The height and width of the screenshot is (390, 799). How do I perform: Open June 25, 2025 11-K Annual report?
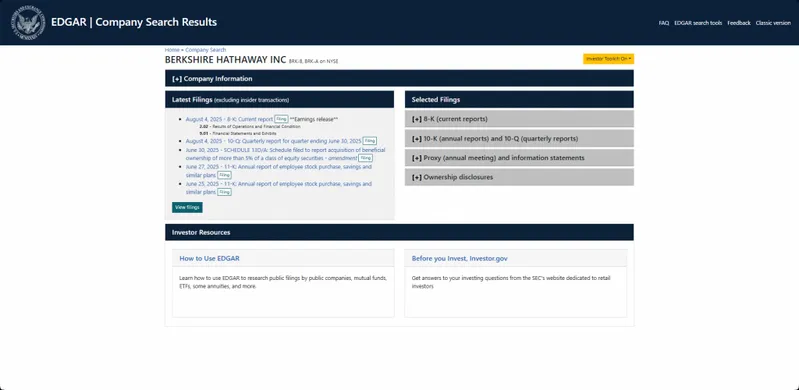pyautogui.click(x=278, y=188)
